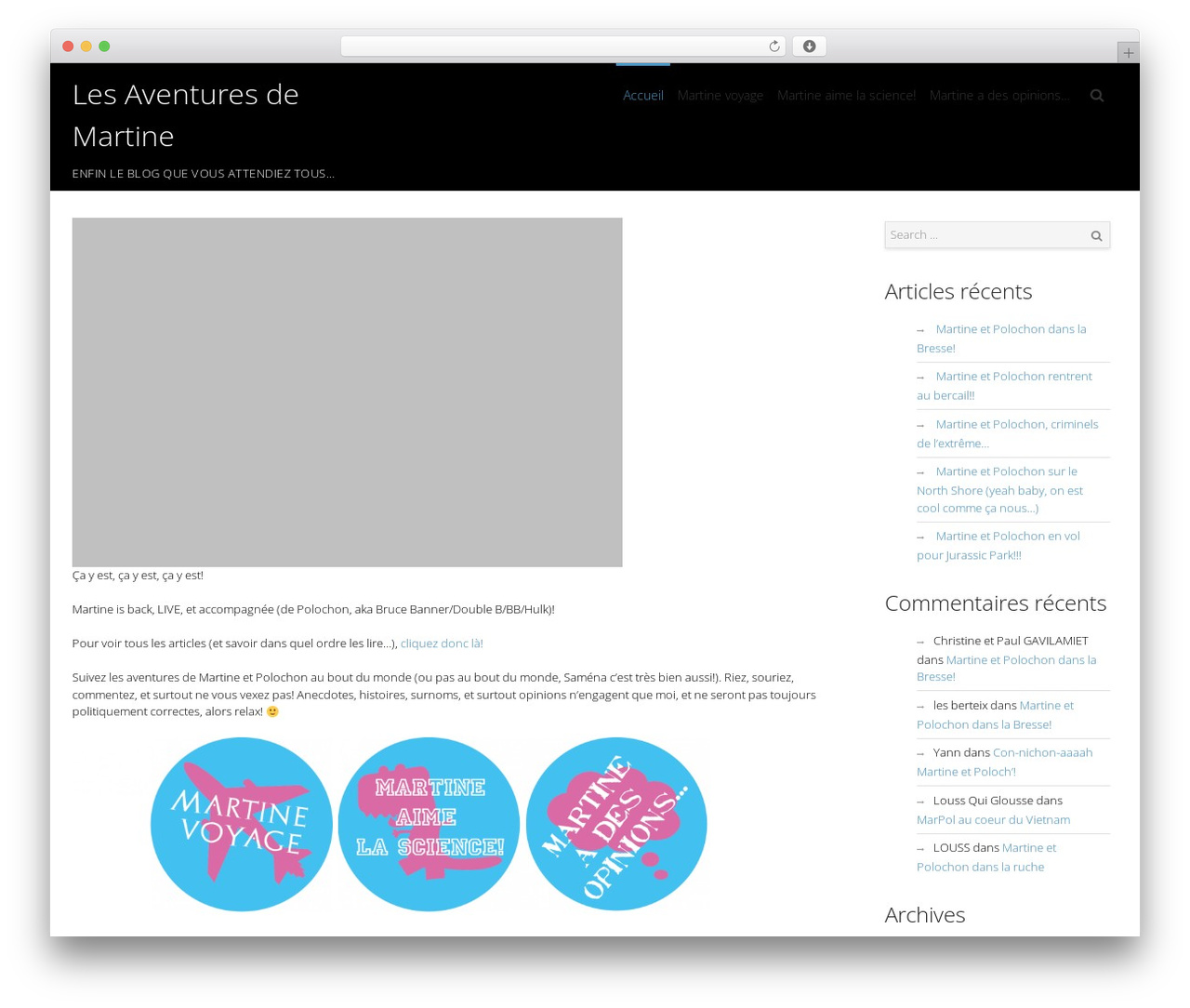Click the browser reload icon
Screen dimensions: 1190x1008
point(773,46)
